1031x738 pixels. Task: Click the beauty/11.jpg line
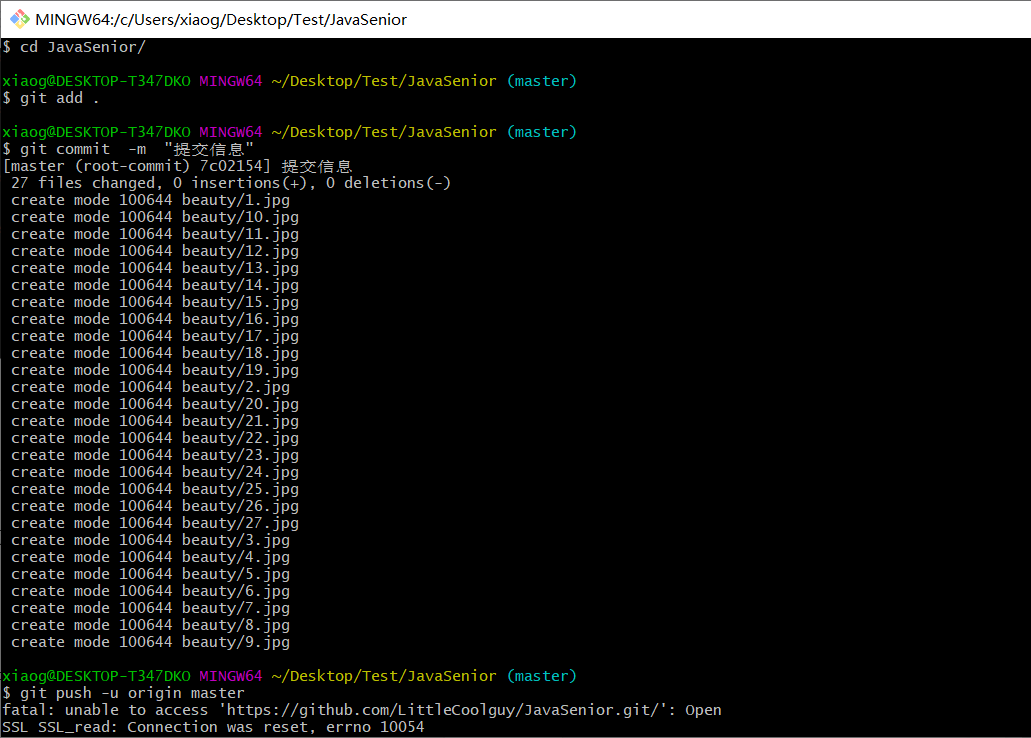click(155, 234)
